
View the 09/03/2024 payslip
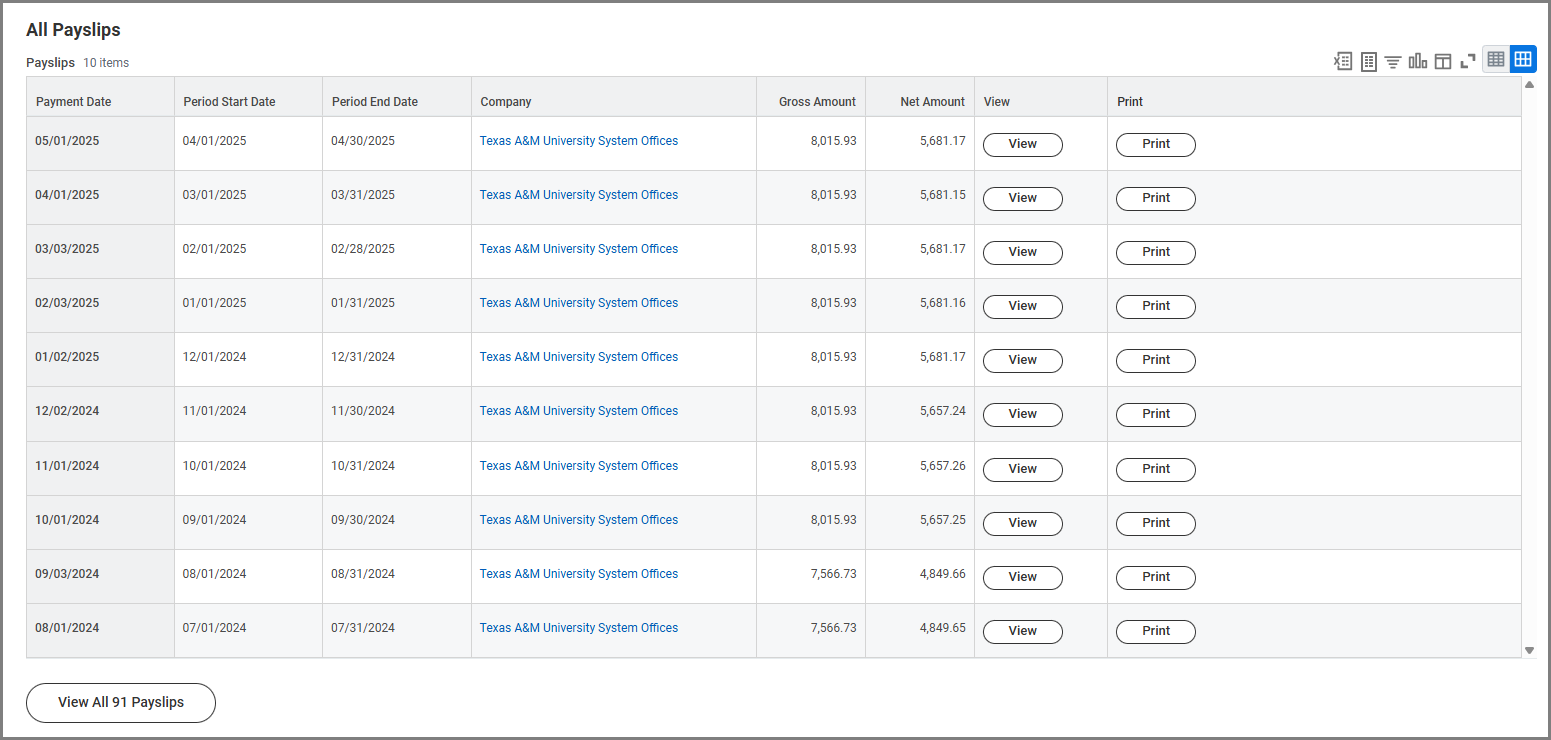(1022, 577)
